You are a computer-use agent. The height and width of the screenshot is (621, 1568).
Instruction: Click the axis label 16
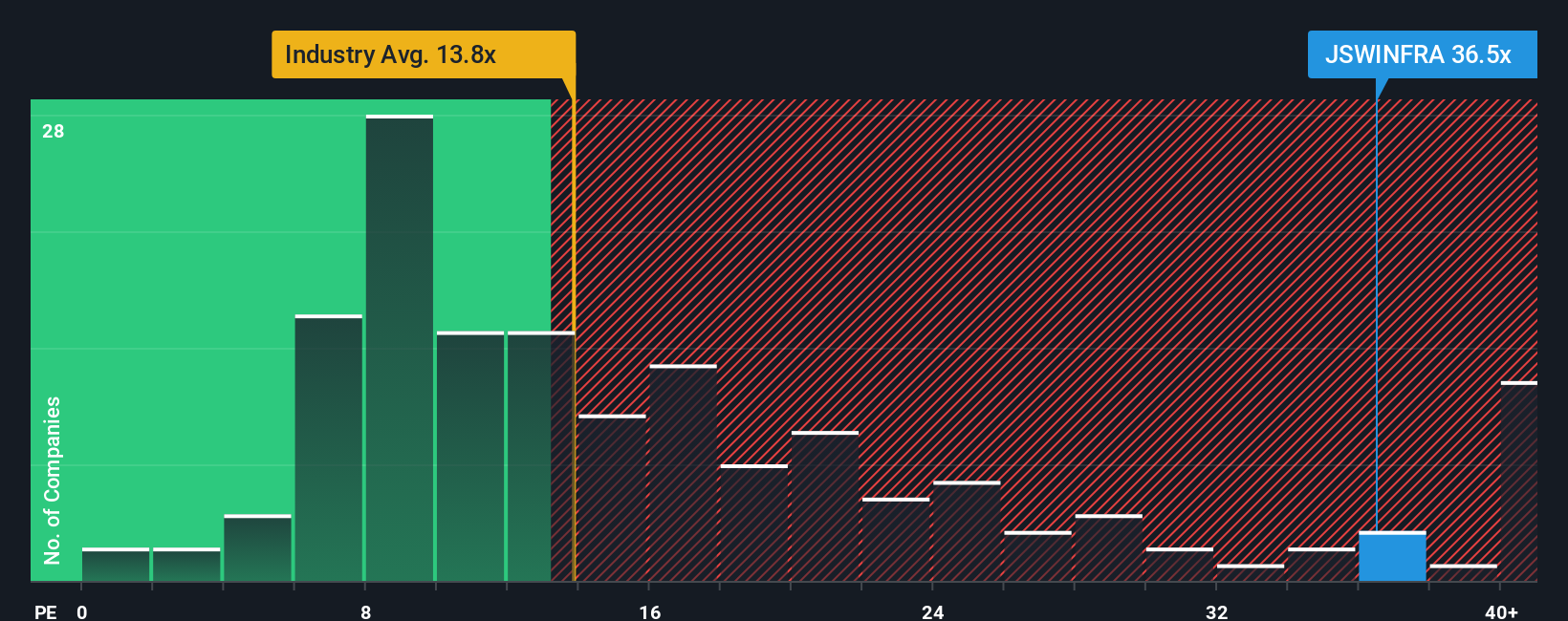pyautogui.click(x=649, y=611)
